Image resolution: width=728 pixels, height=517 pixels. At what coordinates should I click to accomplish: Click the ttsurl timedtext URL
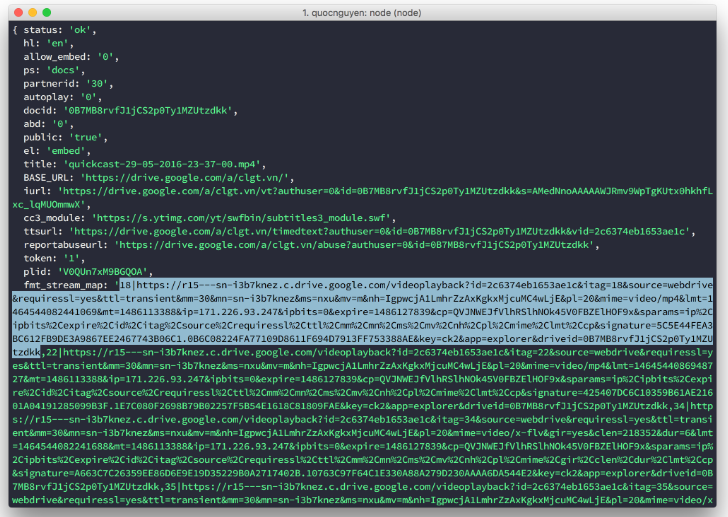coord(379,232)
